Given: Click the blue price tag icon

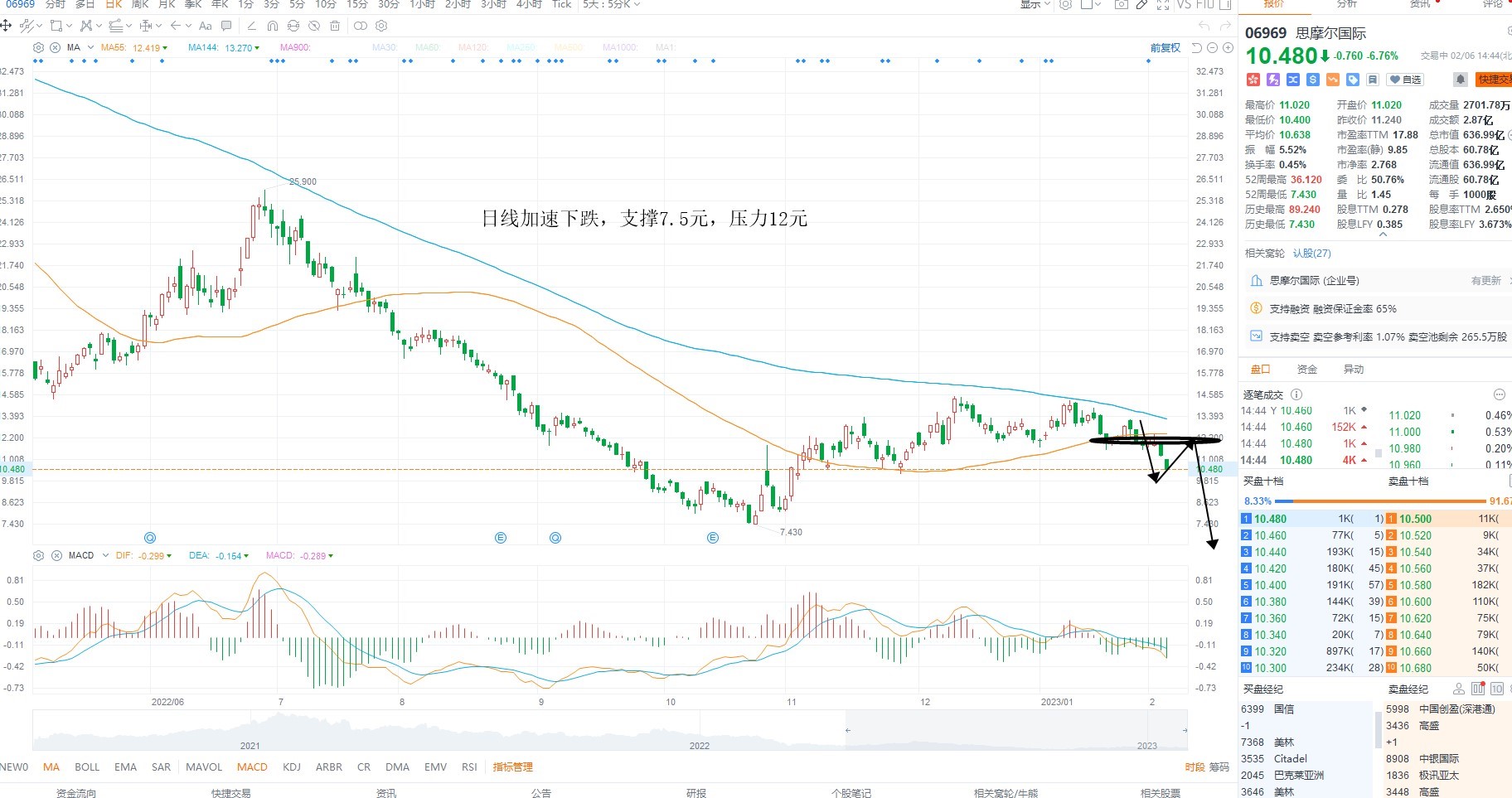Looking at the screenshot, I should pos(1353,80).
